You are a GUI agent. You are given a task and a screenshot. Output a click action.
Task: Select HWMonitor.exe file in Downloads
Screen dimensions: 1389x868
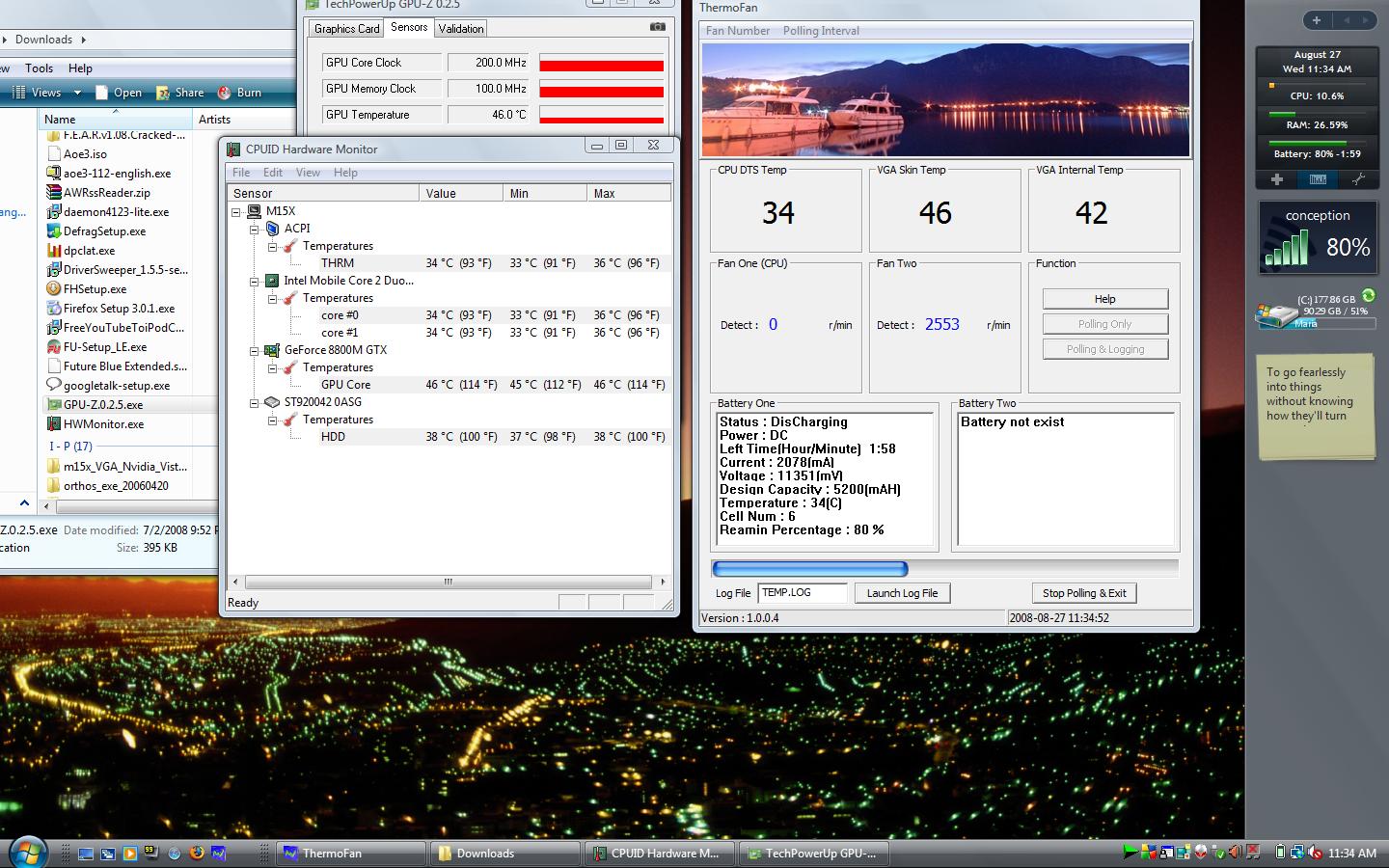click(x=103, y=424)
